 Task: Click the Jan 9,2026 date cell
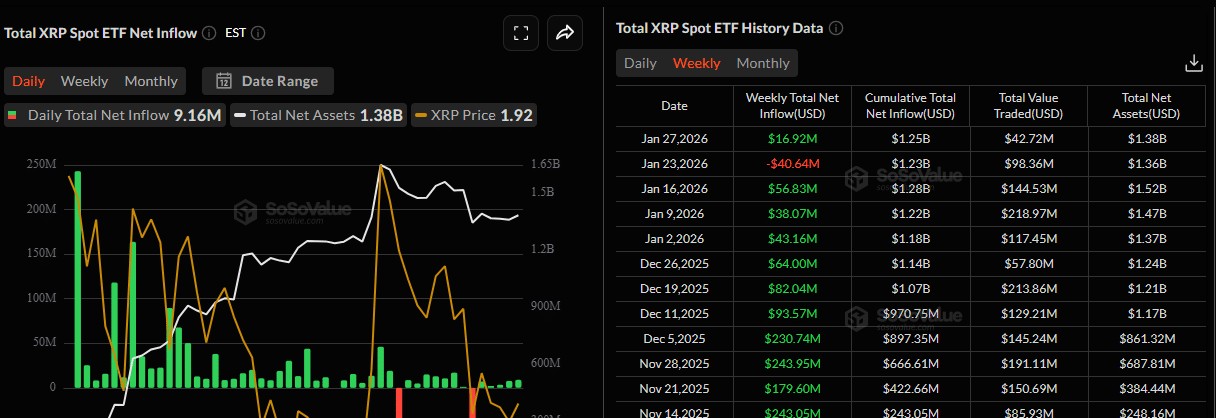675,214
